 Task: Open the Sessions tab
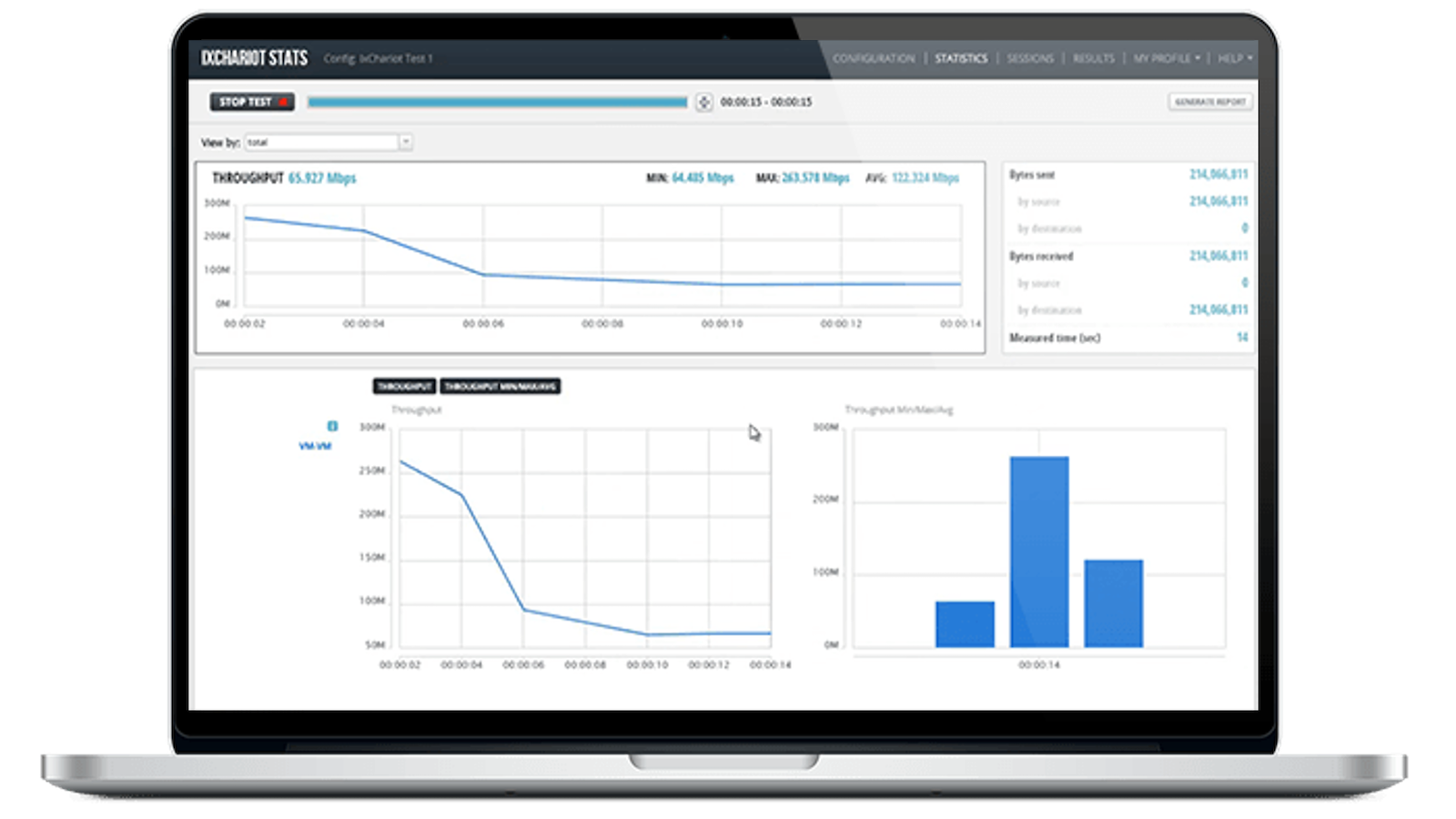[x=1030, y=58]
